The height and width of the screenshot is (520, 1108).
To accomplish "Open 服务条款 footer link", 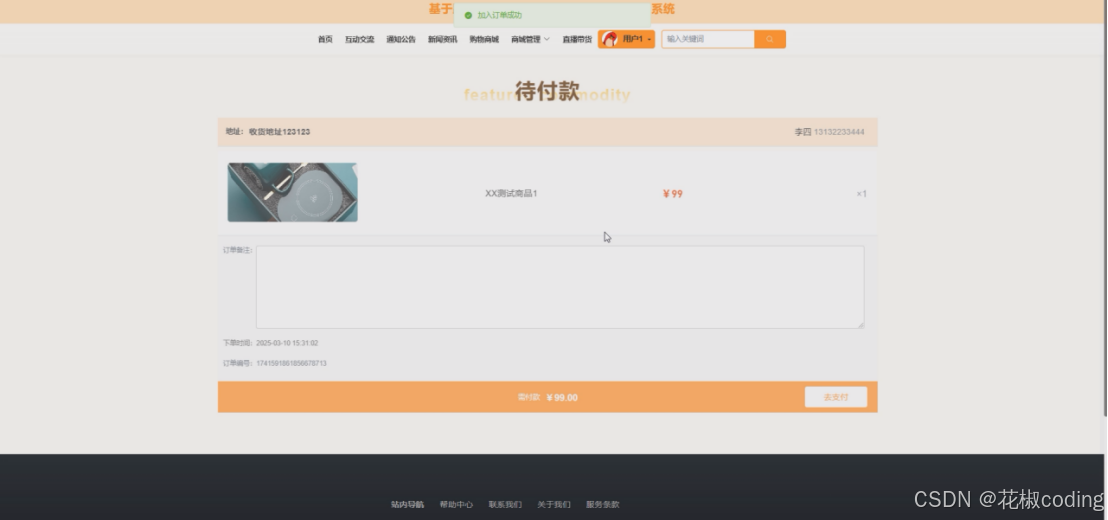I will (x=602, y=504).
